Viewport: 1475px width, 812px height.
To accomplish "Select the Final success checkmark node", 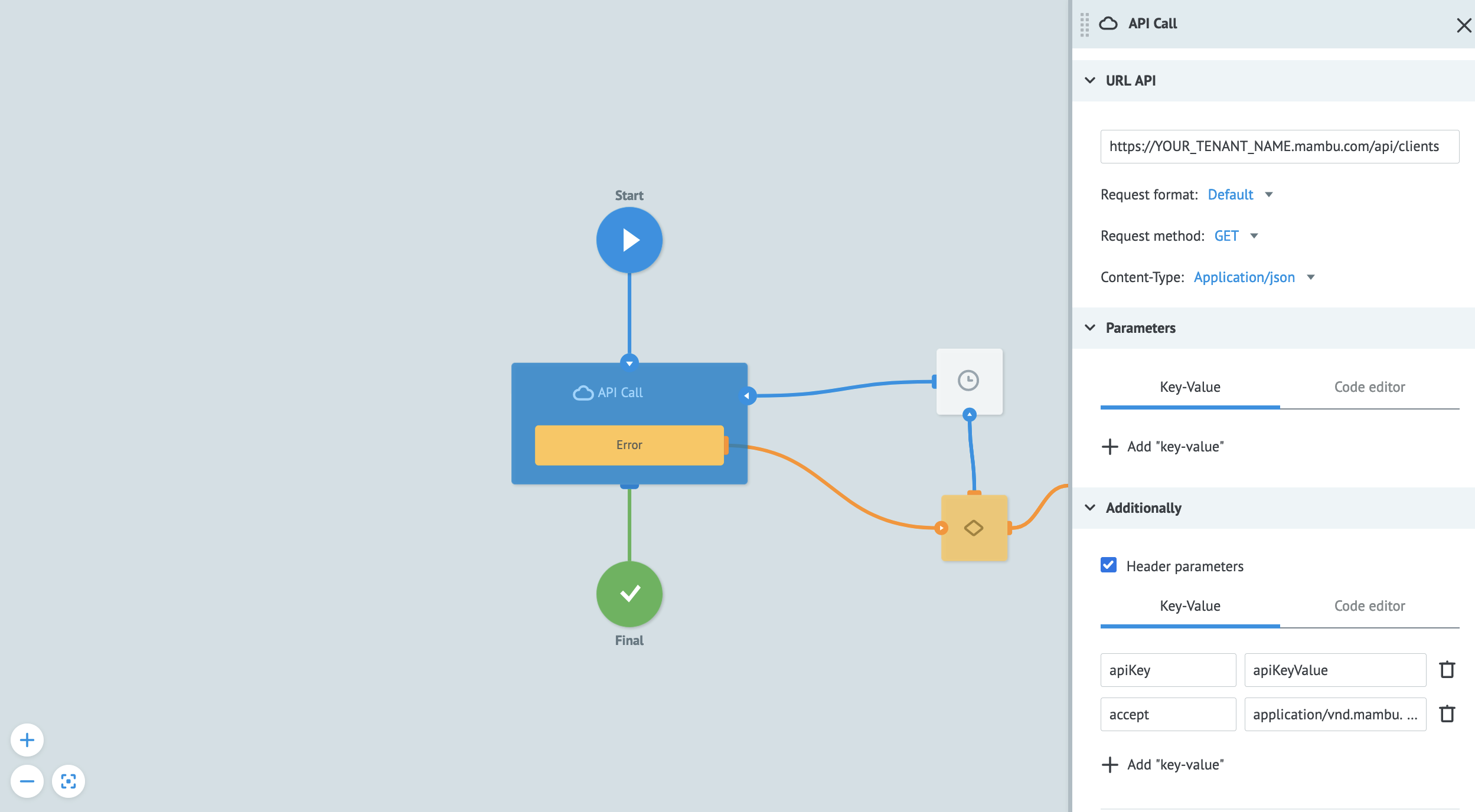I will tap(629, 594).
